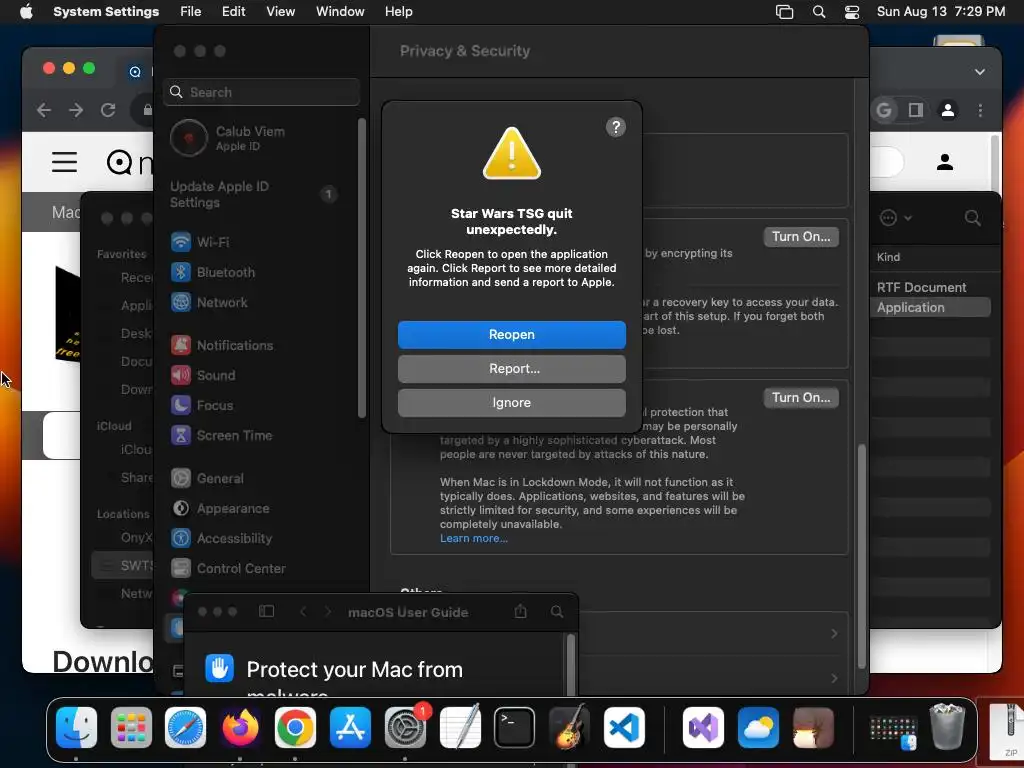The width and height of the screenshot is (1024, 768).
Task: Open Visual Studio Code from the Dock
Action: (624, 728)
